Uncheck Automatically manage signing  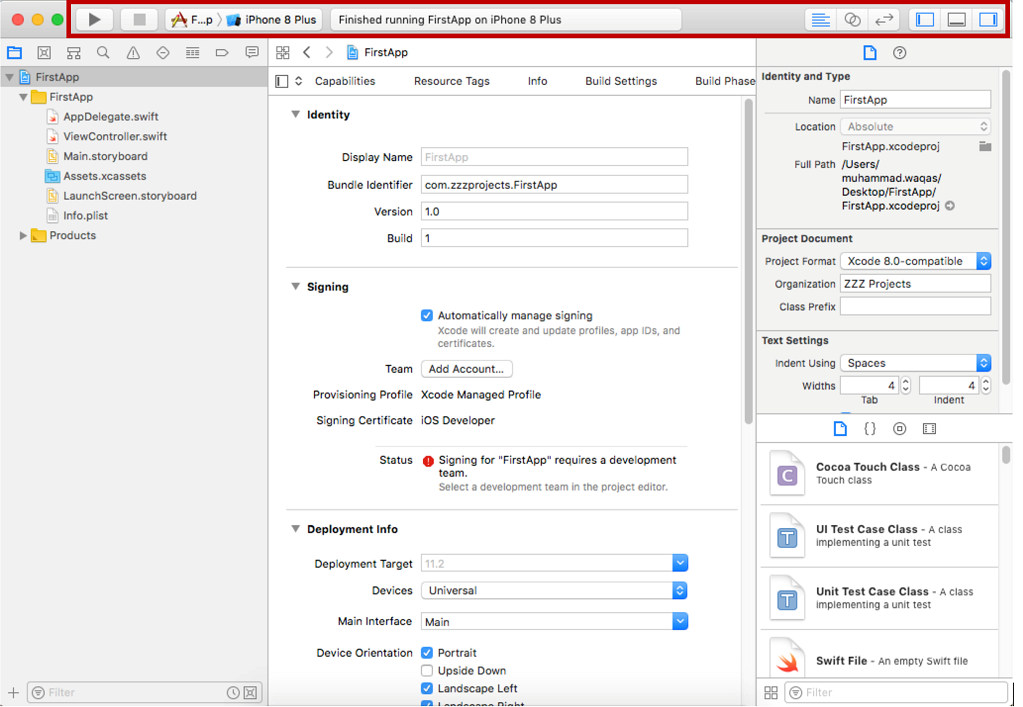pos(427,316)
